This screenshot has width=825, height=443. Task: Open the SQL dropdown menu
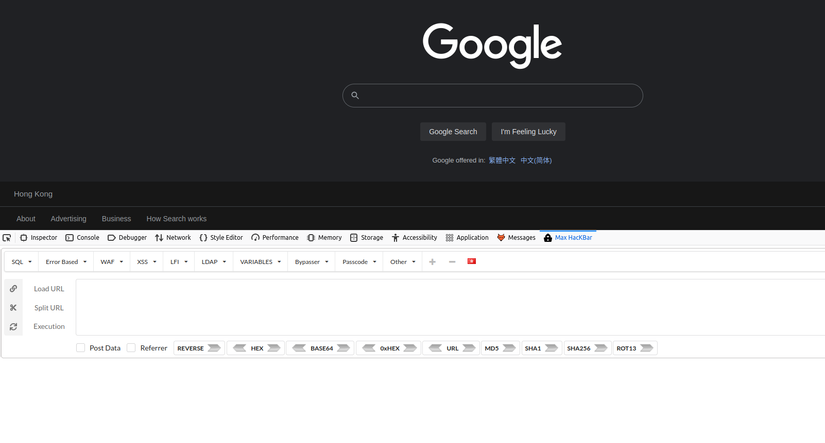coord(22,261)
